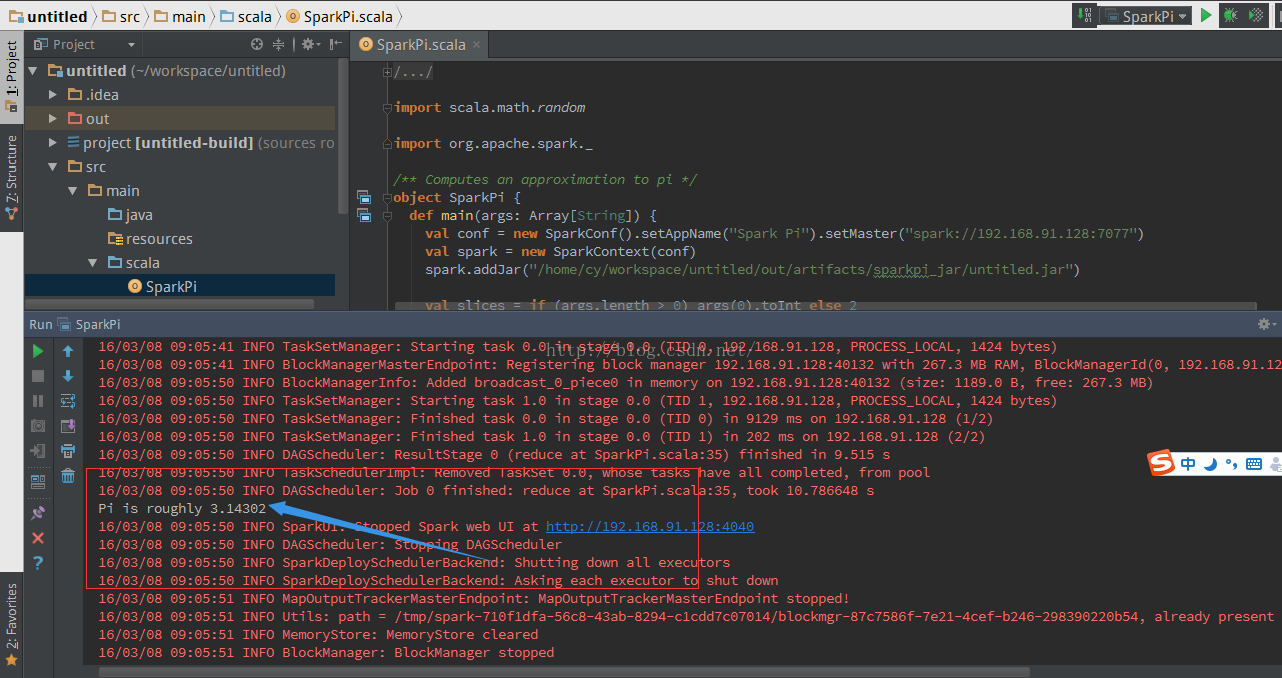This screenshot has height=678, width=1282.
Task: Rerun SparkPi in Run panel
Action: 38,351
